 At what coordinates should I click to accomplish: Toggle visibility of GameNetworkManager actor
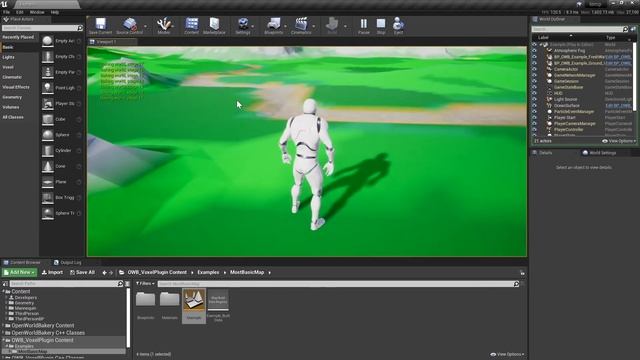(534, 75)
